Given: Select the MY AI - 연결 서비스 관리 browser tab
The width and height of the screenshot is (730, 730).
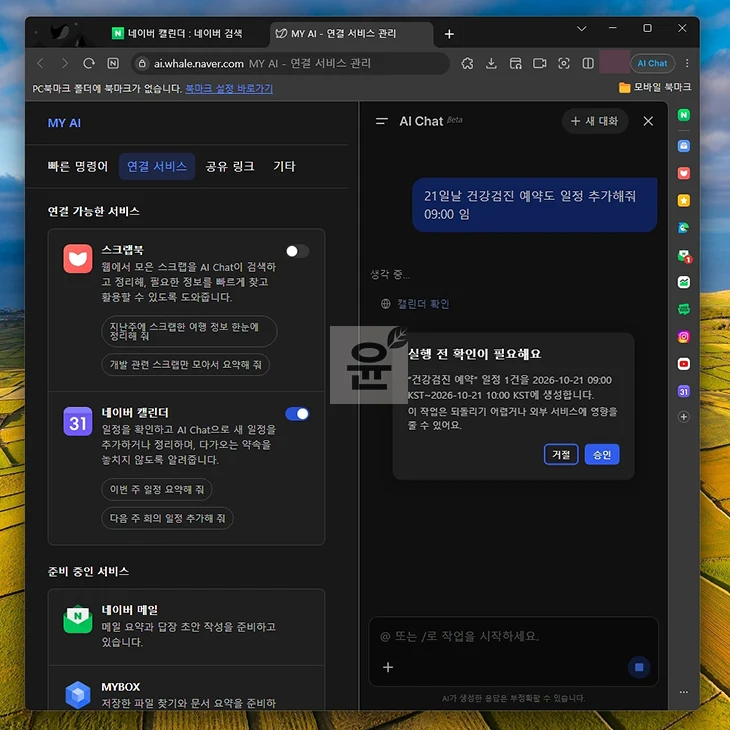Looking at the screenshot, I should point(351,34).
